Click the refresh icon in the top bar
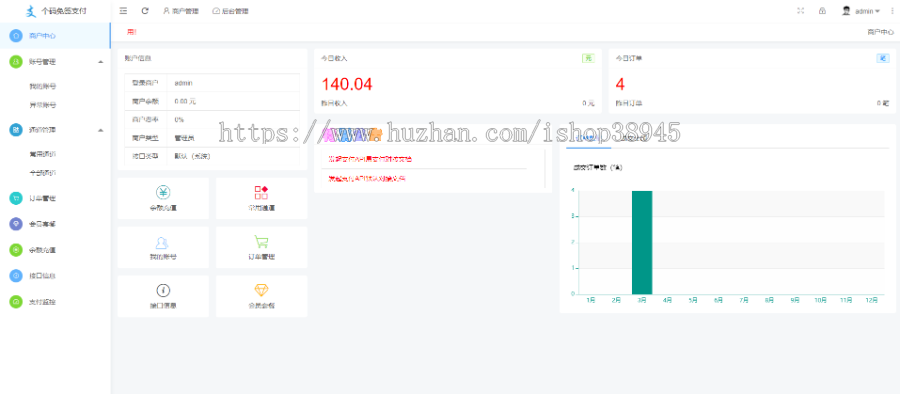 click(145, 11)
